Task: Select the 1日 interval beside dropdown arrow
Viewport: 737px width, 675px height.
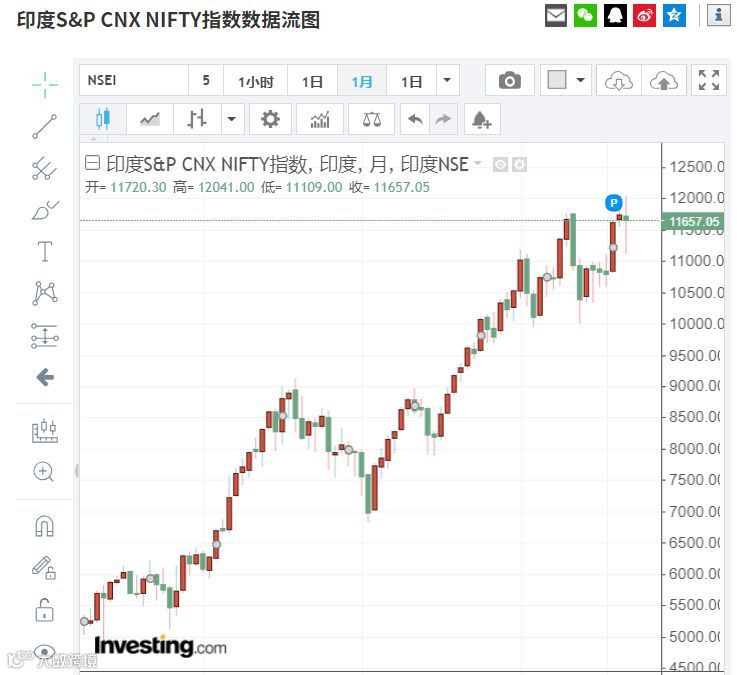Action: tap(412, 80)
